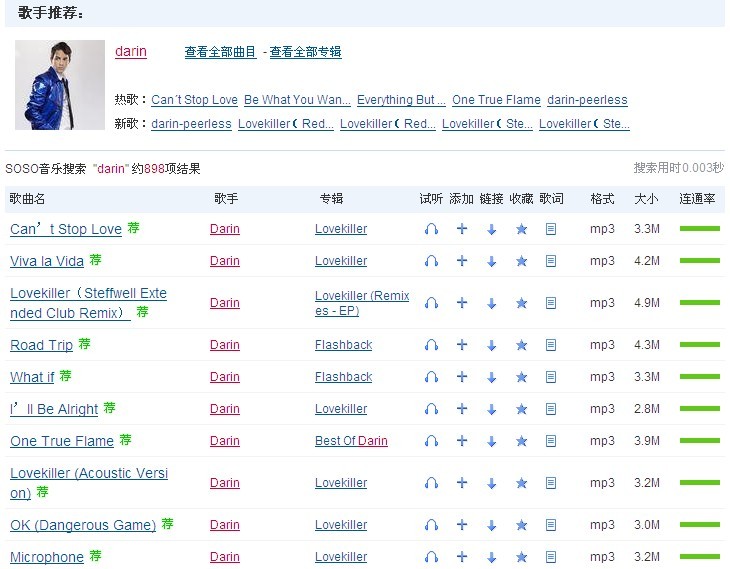Click Lovekiller album in Viva la Vida row
Image resolution: width=730 pixels, height=569 pixels.
pos(341,261)
